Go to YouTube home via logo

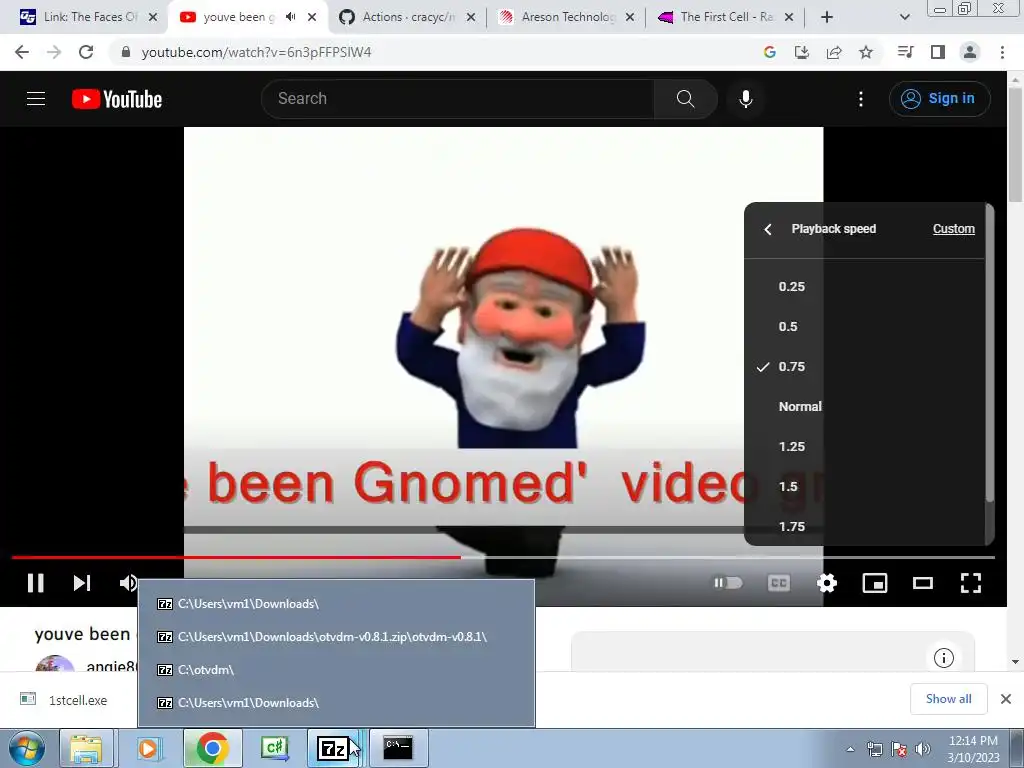pos(117,99)
